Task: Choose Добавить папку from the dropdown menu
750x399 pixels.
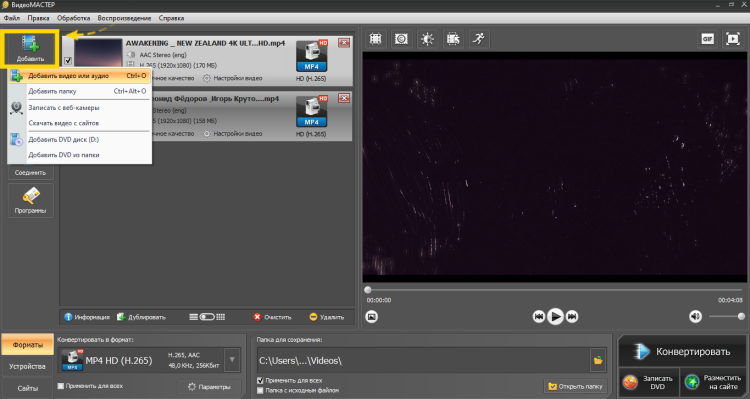Action: 80,91
